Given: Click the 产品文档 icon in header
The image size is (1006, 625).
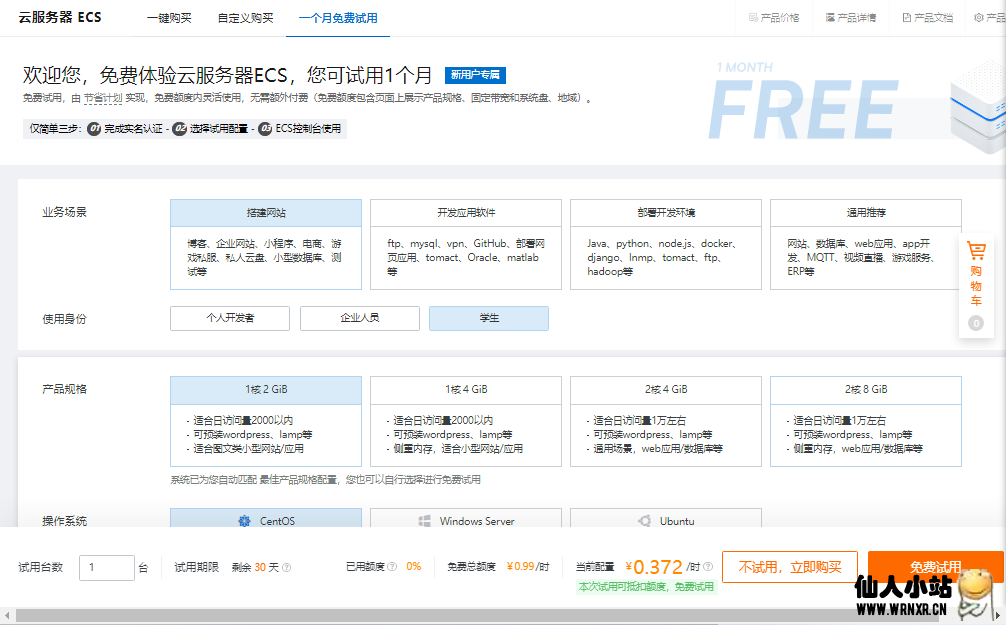Looking at the screenshot, I should 907,17.
